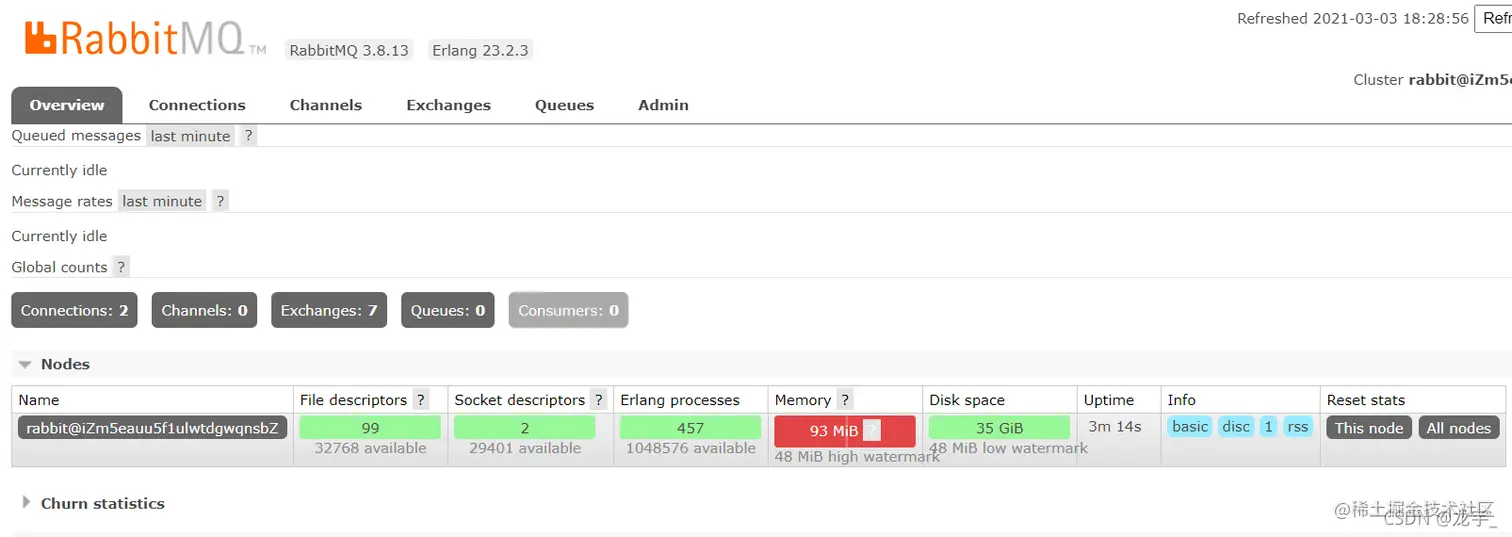Click the green Erlang processes 457 bar
The height and width of the screenshot is (537, 1512).
click(x=690, y=427)
